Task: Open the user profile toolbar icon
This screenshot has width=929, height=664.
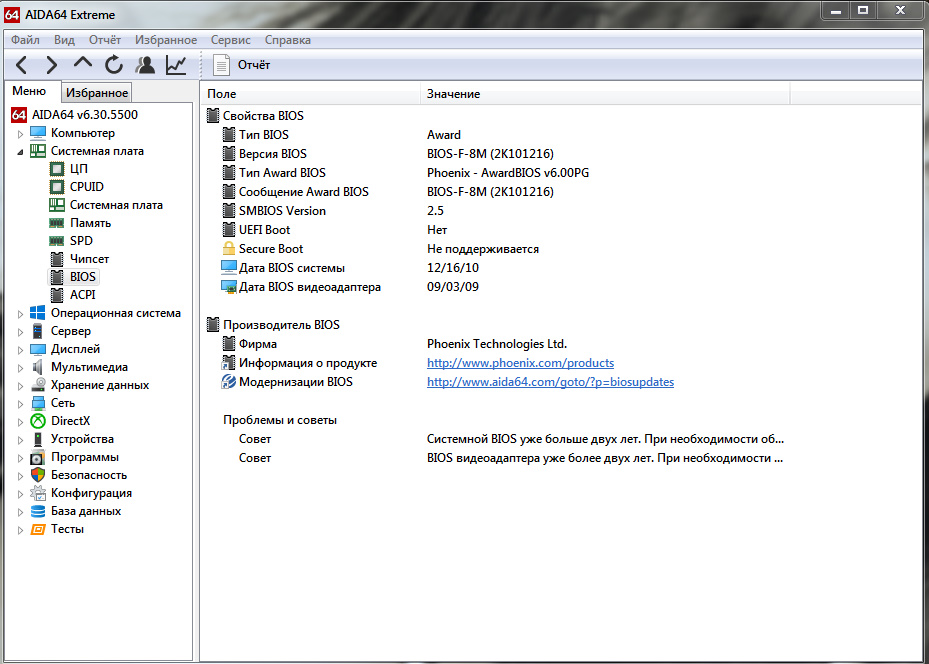Action: (145, 65)
